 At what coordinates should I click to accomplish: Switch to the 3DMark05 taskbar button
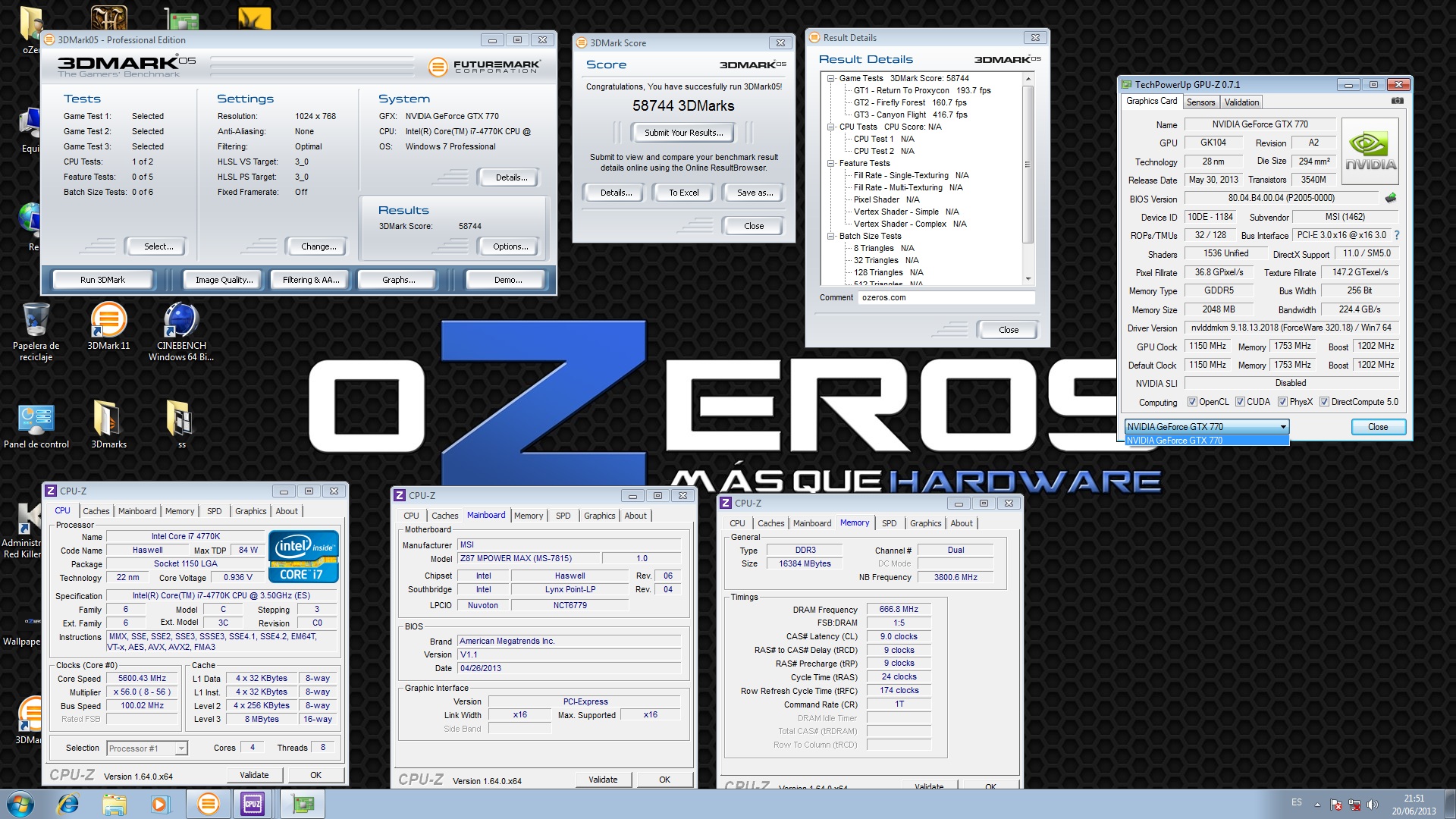(x=208, y=804)
